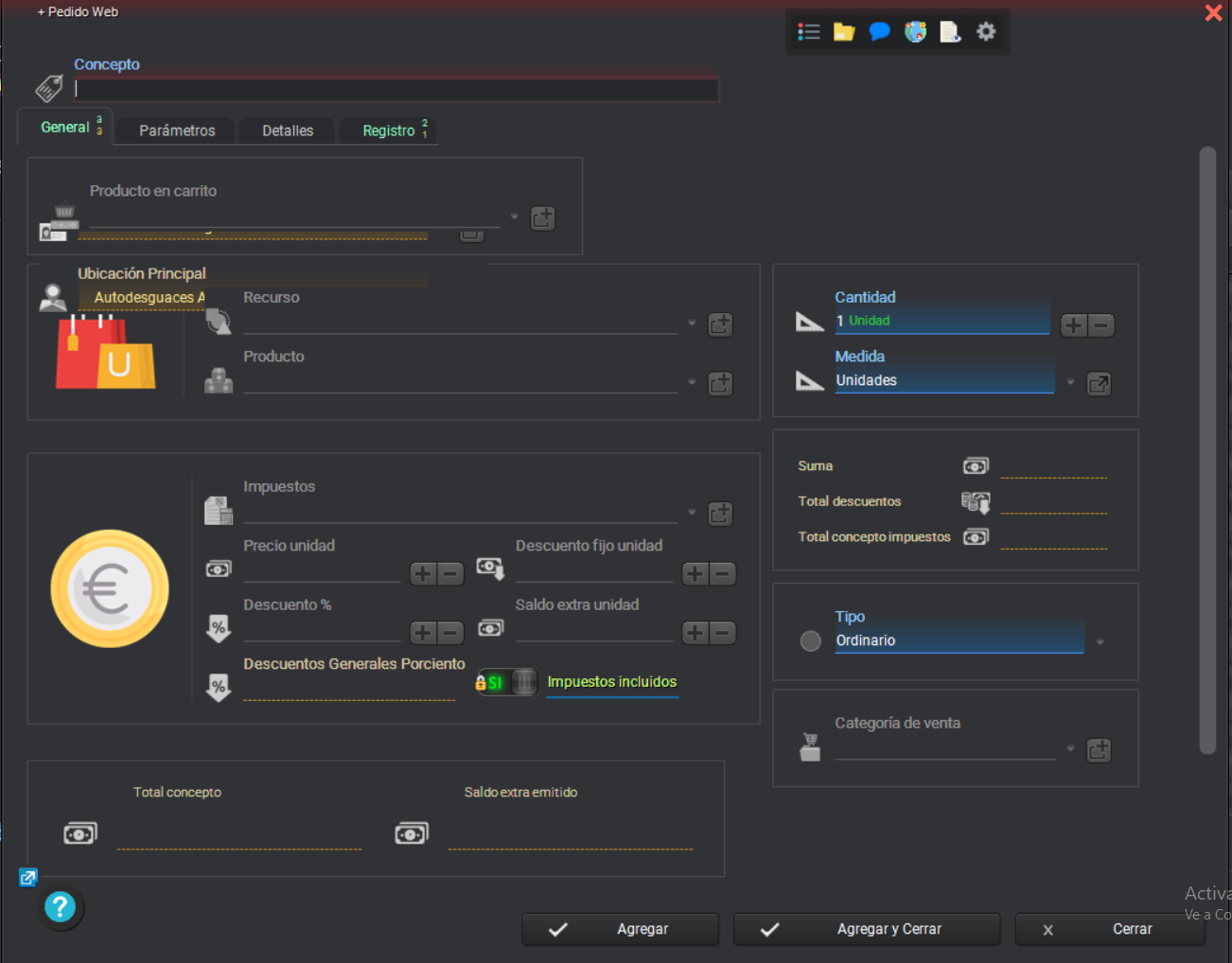This screenshot has width=1232, height=963.
Task: Click the blue help question mark icon
Action: tap(60, 907)
